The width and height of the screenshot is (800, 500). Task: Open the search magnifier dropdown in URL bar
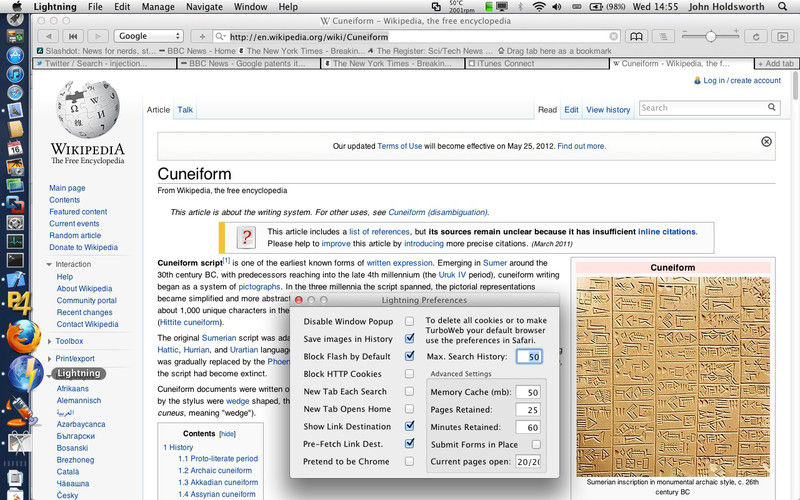[220, 36]
